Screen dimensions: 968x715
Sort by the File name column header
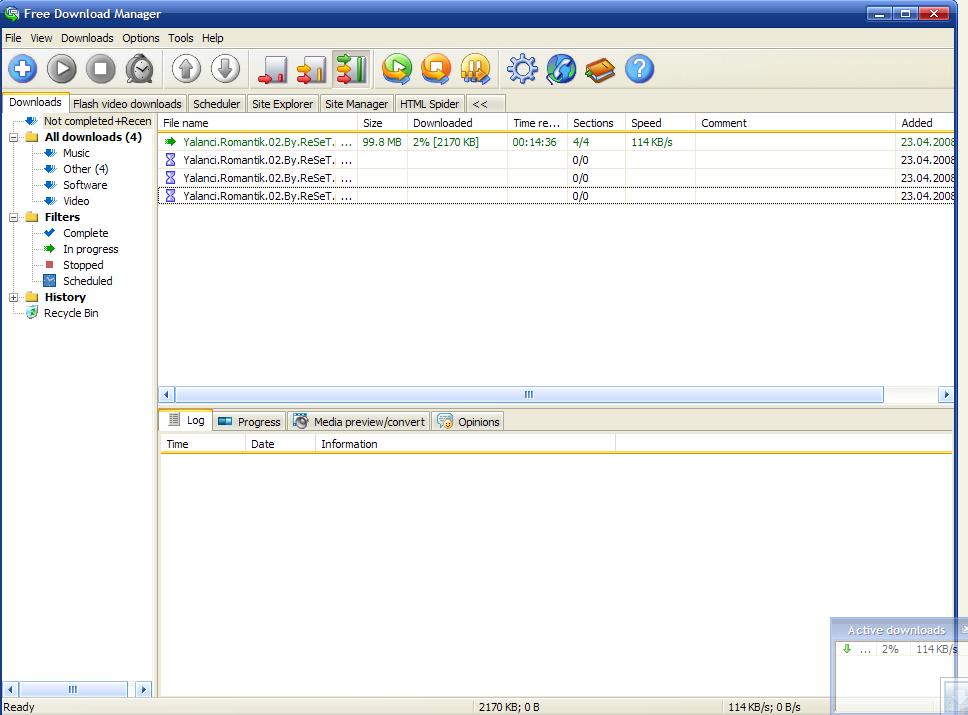point(258,123)
